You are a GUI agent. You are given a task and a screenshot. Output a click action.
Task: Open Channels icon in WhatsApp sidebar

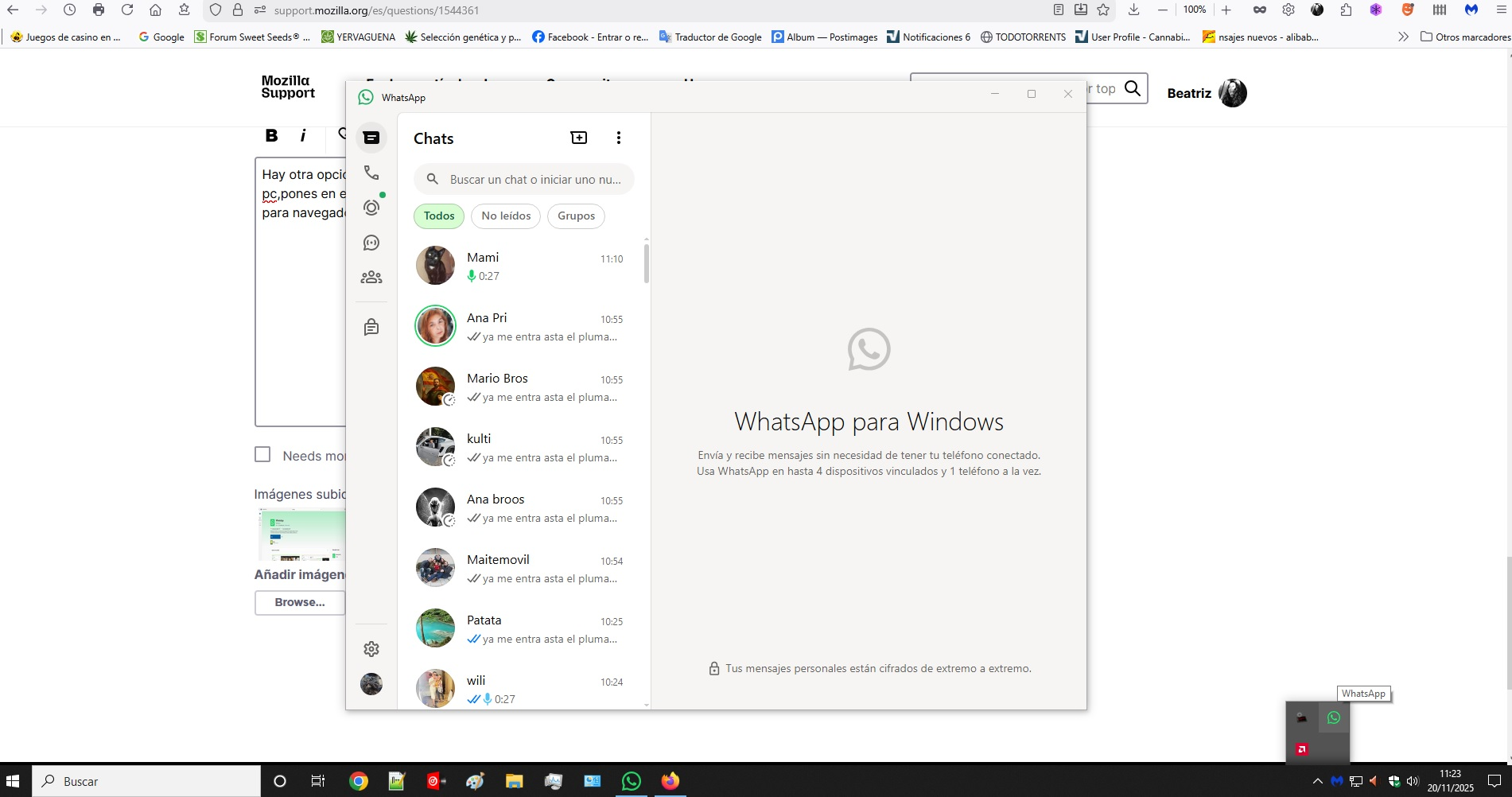(371, 243)
